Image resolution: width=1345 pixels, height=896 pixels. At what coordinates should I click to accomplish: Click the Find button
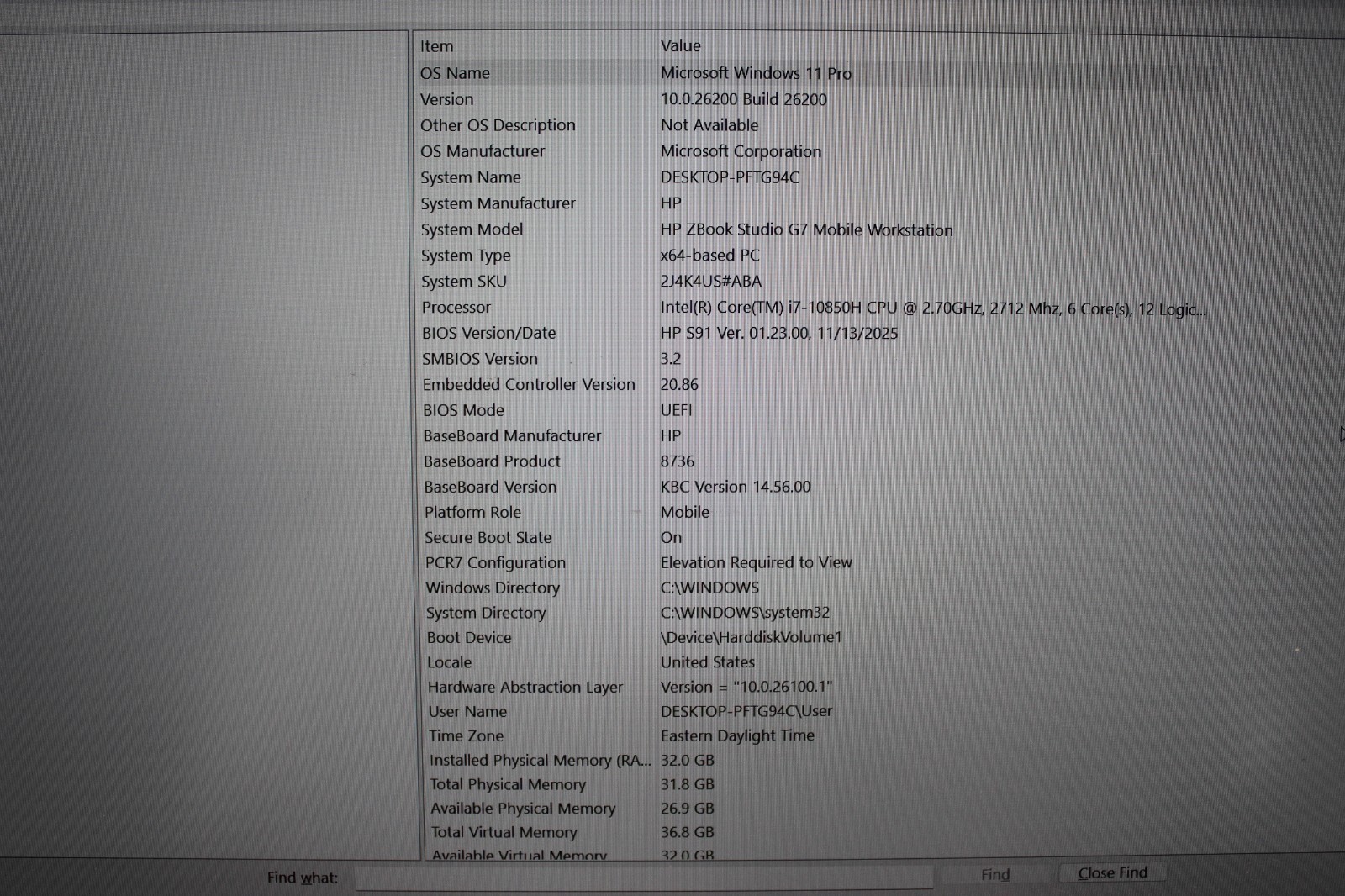(x=995, y=875)
